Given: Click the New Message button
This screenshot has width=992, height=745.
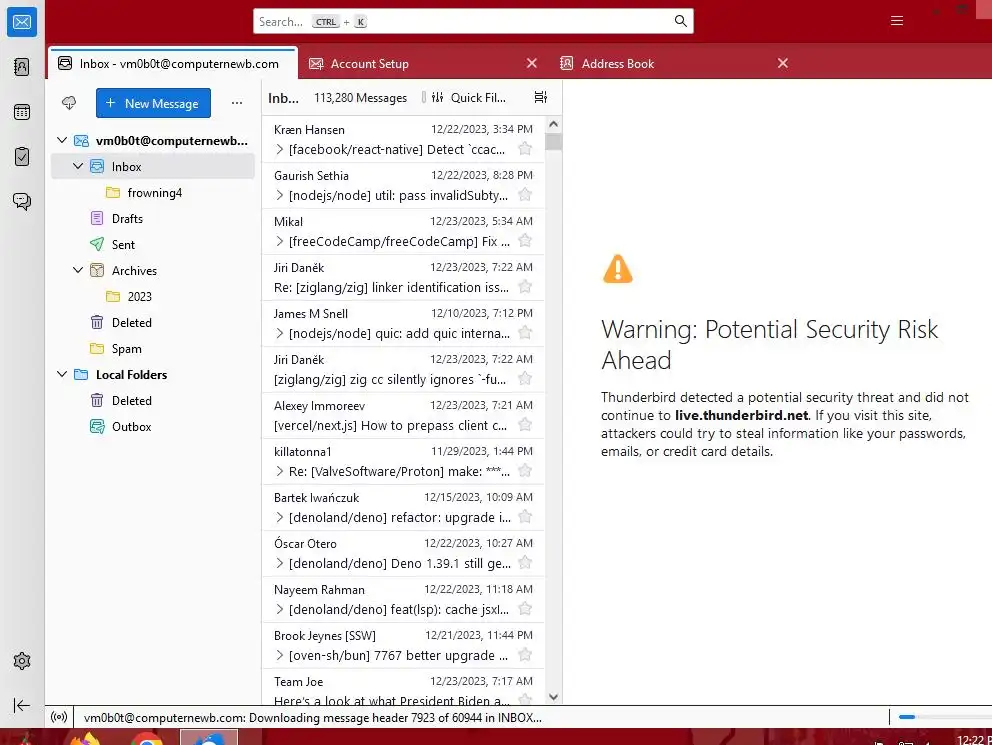Looking at the screenshot, I should pos(153,103).
